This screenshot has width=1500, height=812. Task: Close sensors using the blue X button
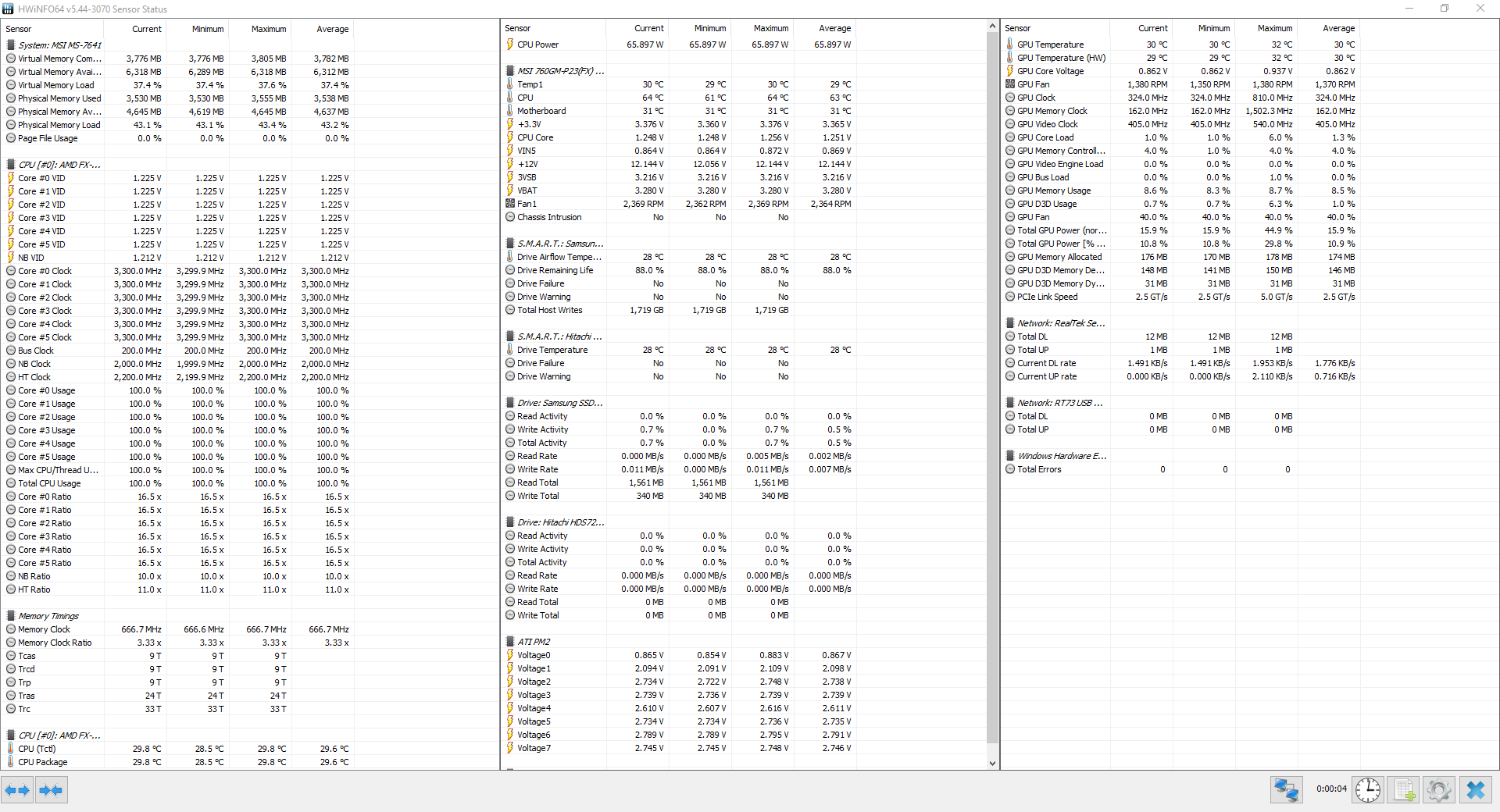[x=1476, y=790]
